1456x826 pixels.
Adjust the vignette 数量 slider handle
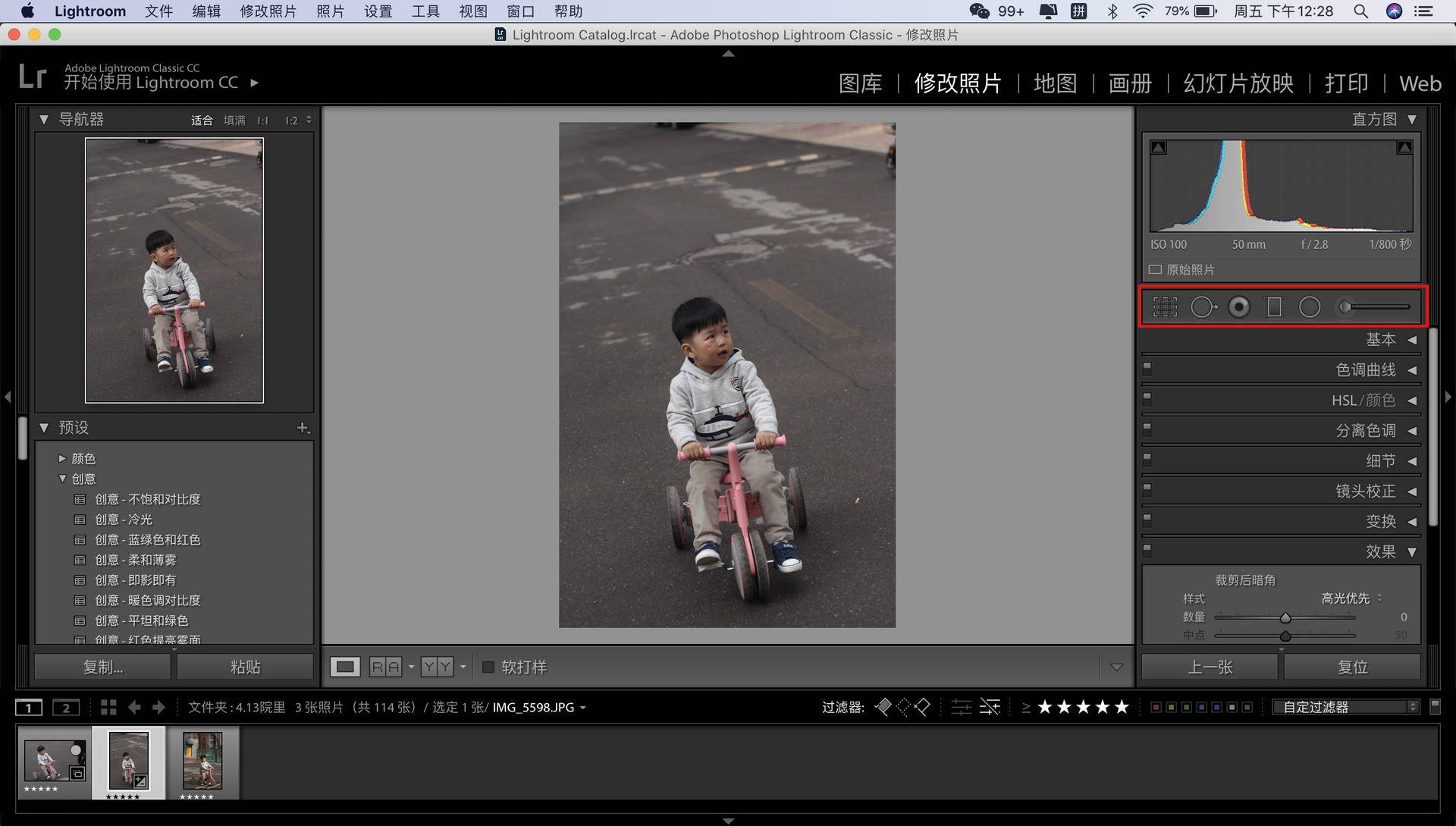pyautogui.click(x=1285, y=618)
